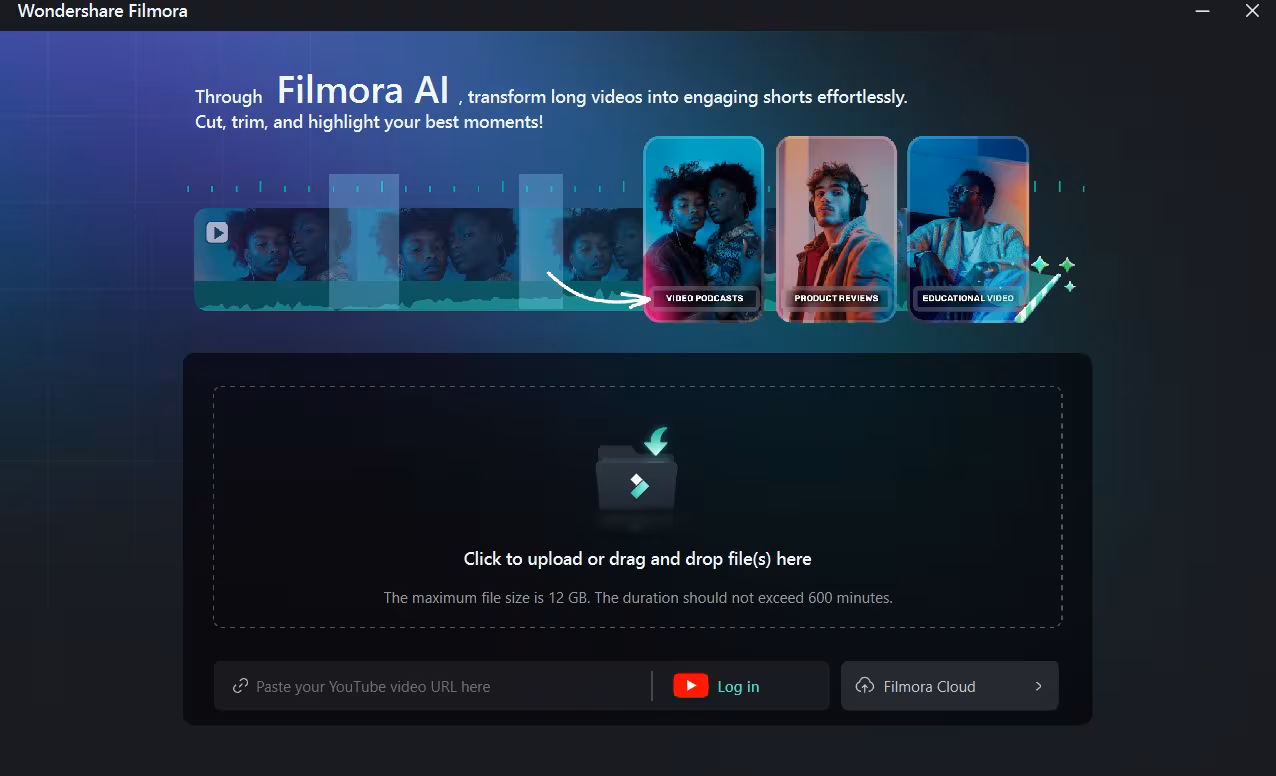The image size is (1276, 776).
Task: Open Filmora Cloud
Action: [x=949, y=686]
